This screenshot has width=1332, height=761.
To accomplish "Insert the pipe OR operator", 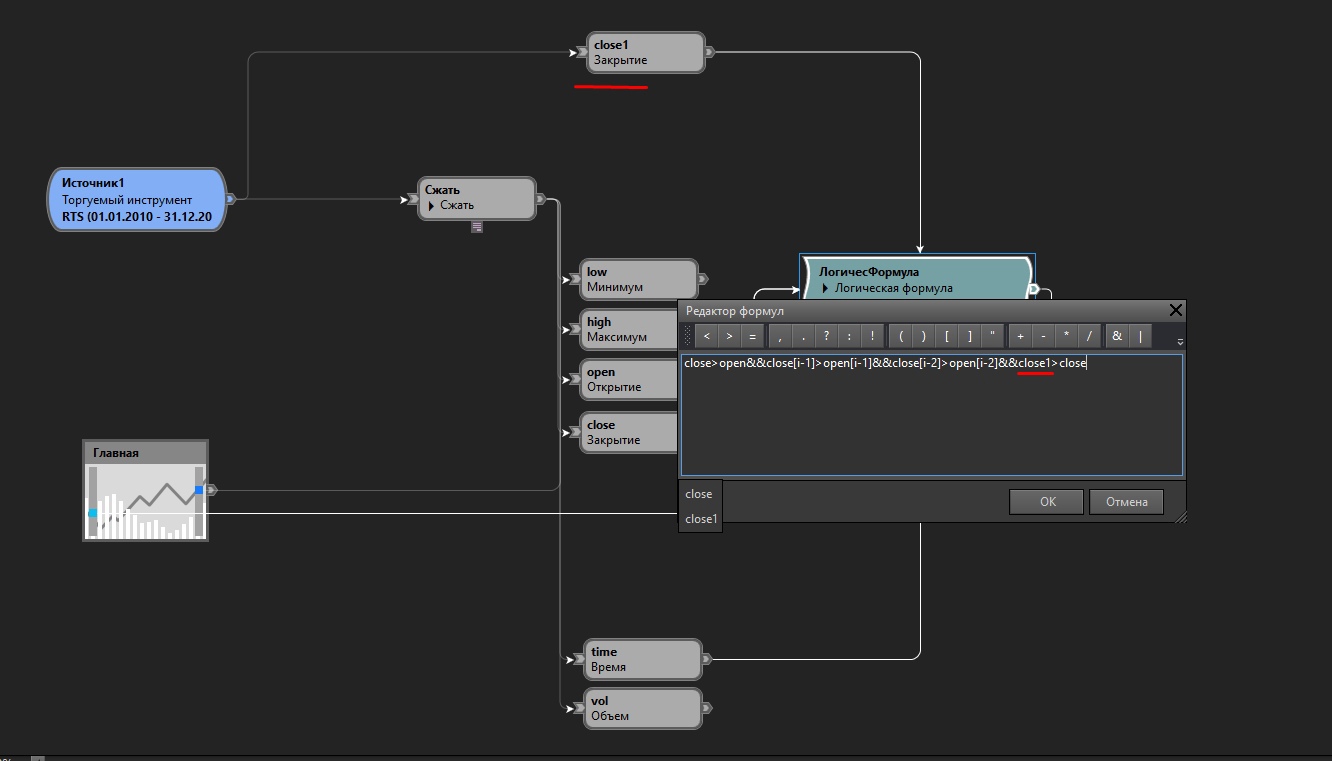I will (x=1140, y=336).
